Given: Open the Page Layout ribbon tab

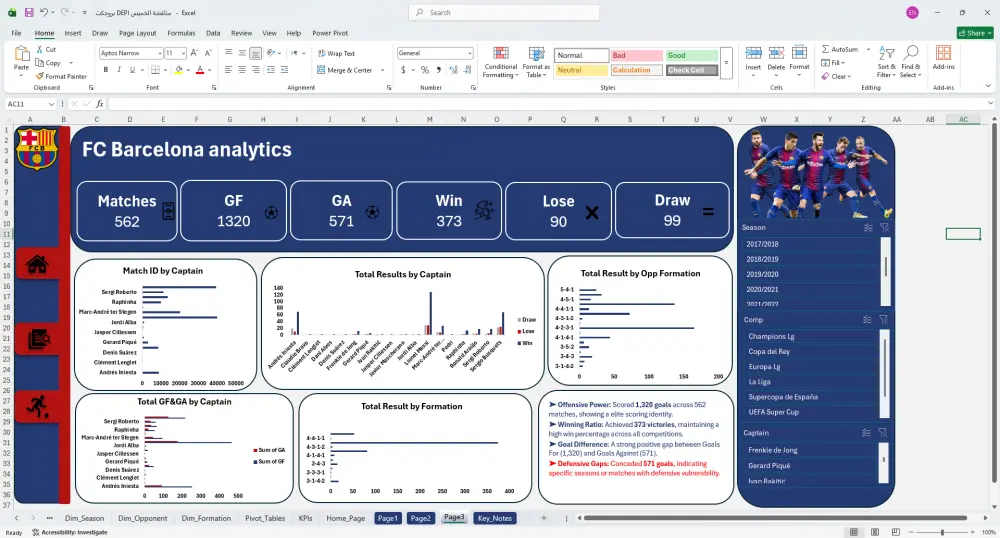Looking at the screenshot, I should coord(137,33).
